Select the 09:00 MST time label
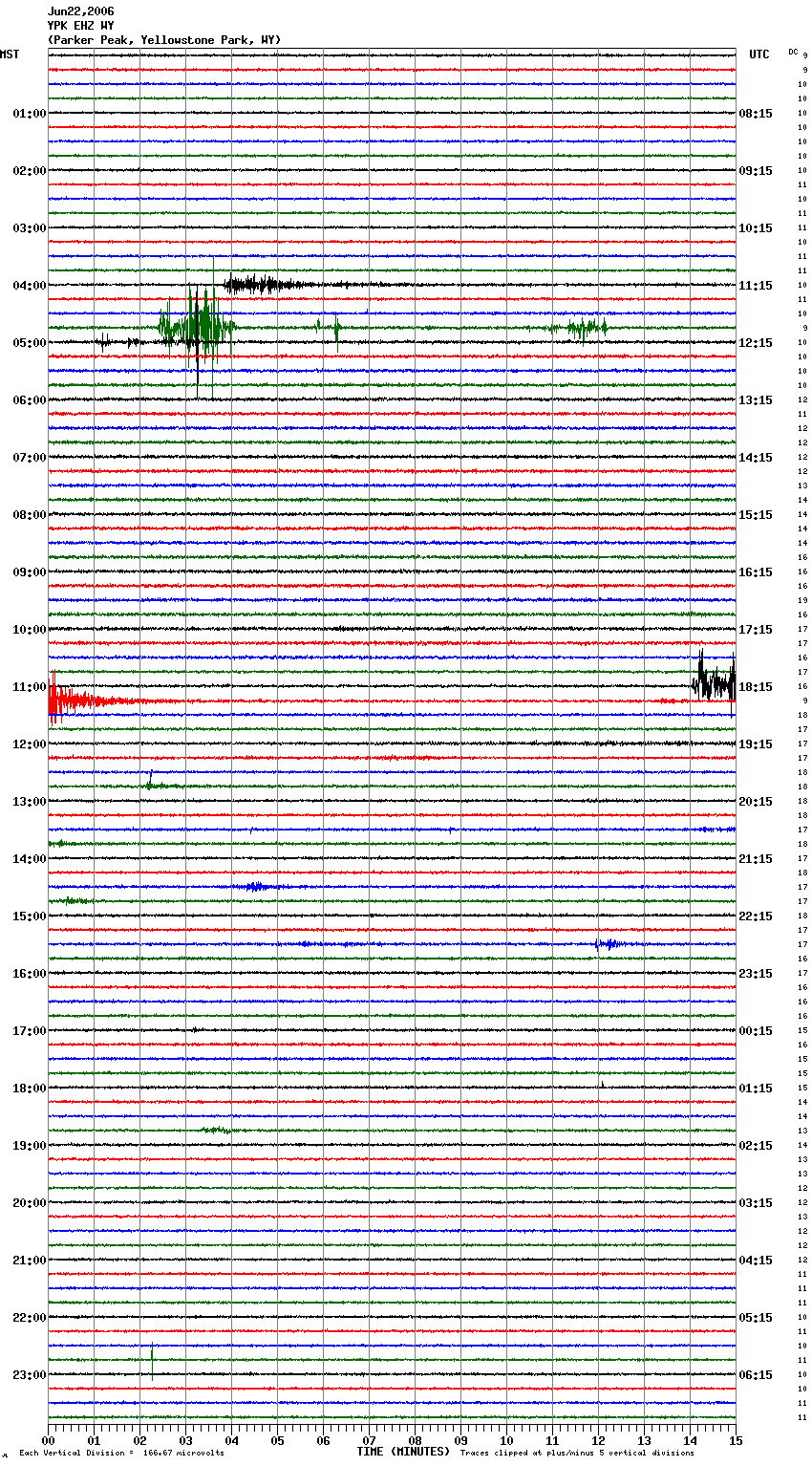 tap(30, 572)
